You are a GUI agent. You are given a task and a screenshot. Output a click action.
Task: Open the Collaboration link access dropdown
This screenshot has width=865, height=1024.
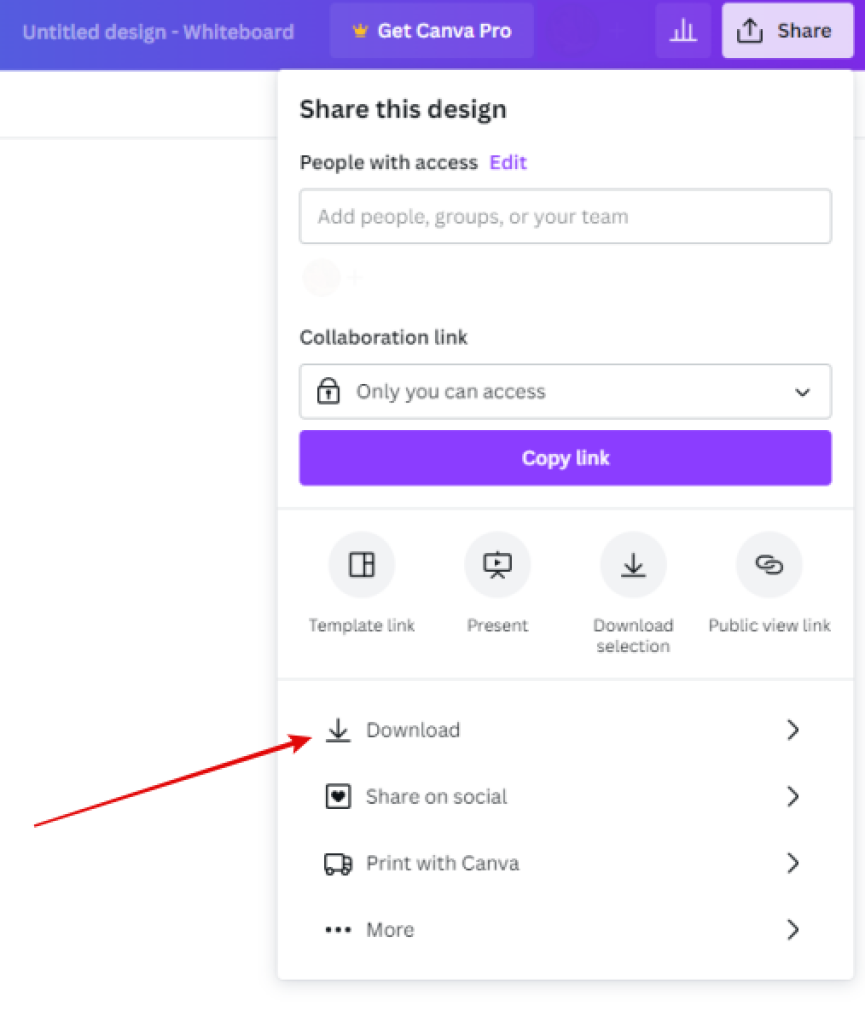pyautogui.click(x=565, y=391)
